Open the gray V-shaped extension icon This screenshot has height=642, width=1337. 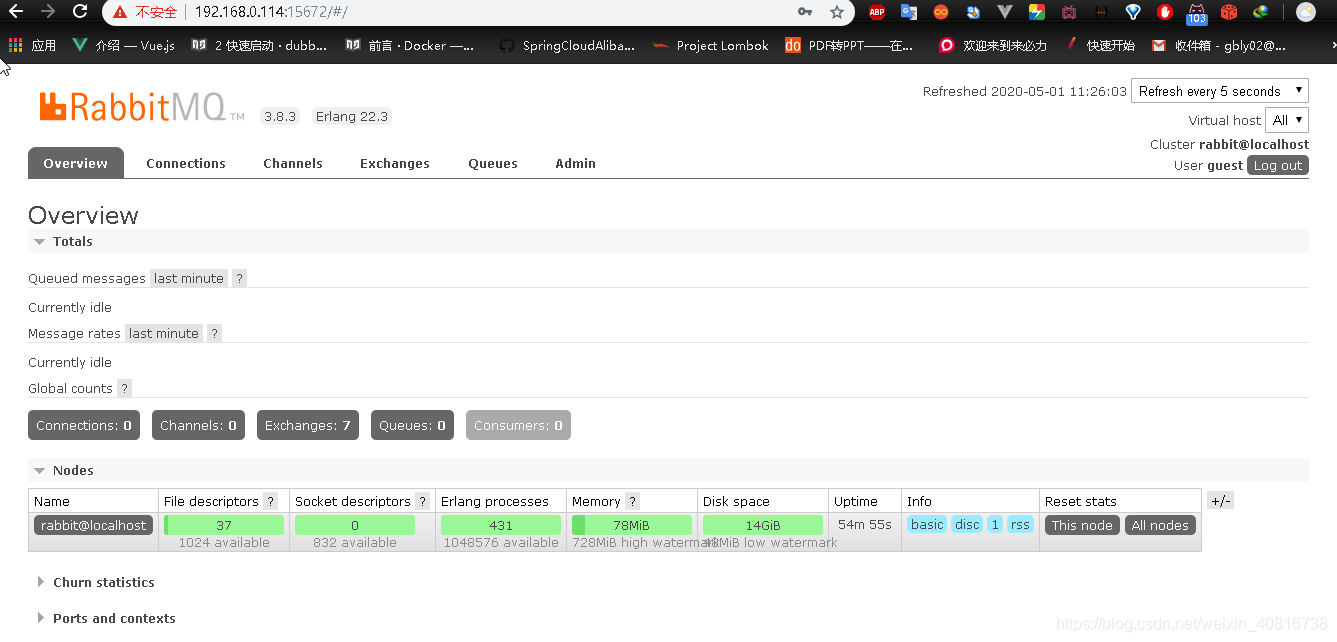[x=1006, y=12]
